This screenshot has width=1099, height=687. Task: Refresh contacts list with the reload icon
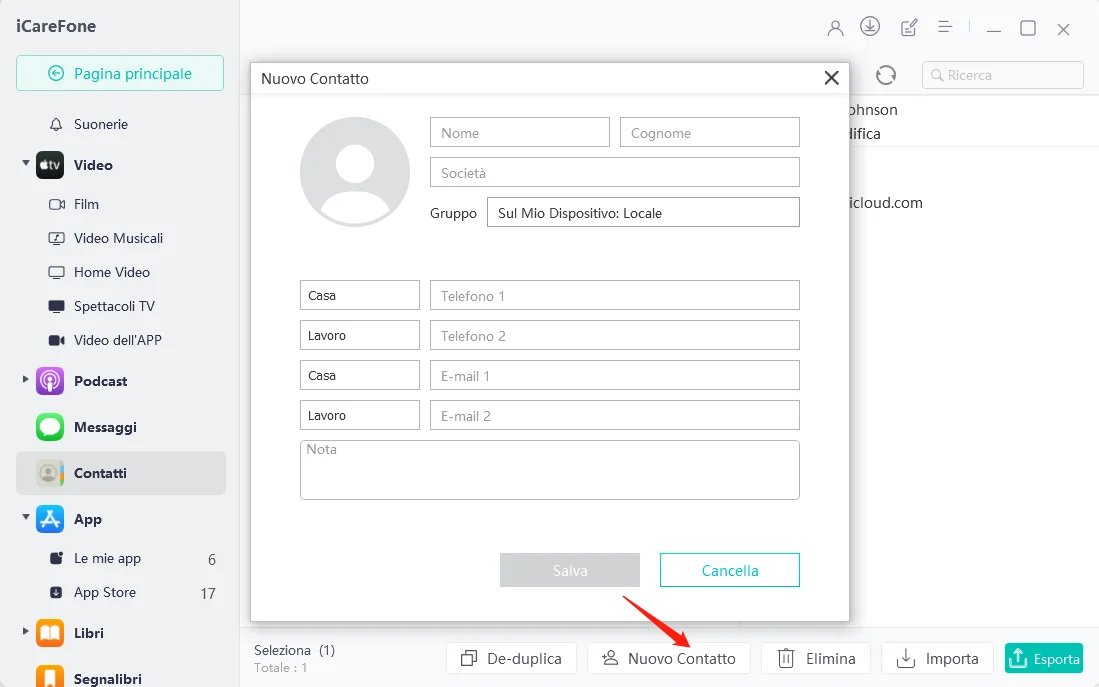pos(885,75)
